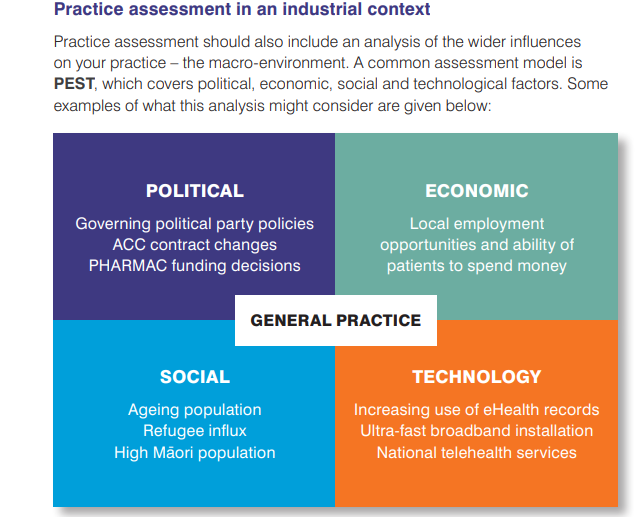
Task: Click "National telehealth services" text
Action: pyautogui.click(x=477, y=452)
